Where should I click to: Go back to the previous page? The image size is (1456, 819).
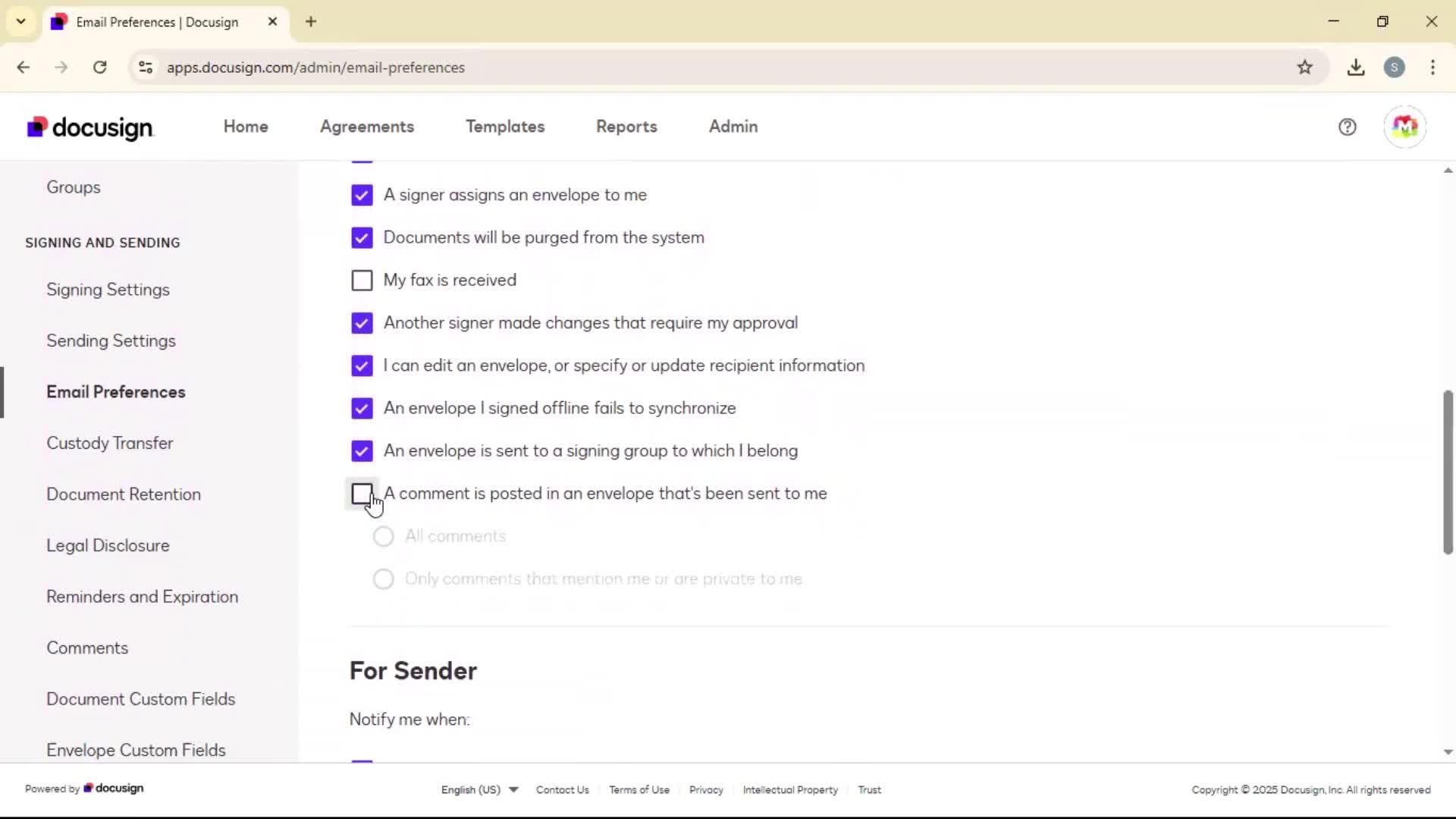[x=24, y=67]
